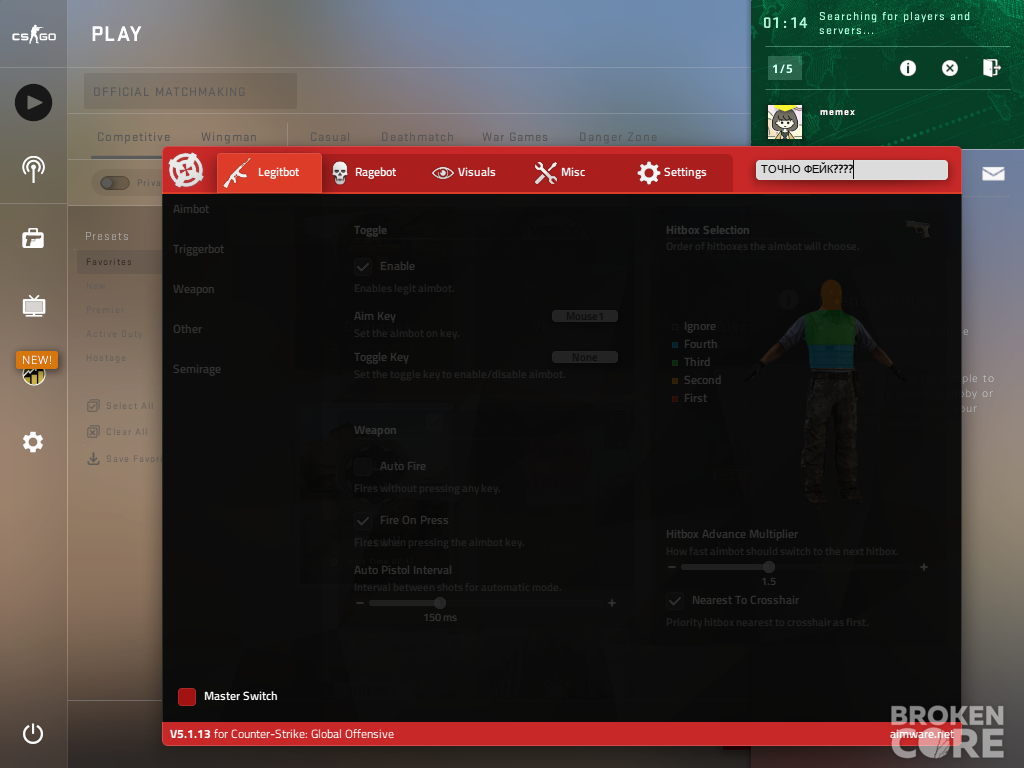Click the Auto Pistol Interval slider handle
Screen dimensions: 1024x768
tap(440, 603)
